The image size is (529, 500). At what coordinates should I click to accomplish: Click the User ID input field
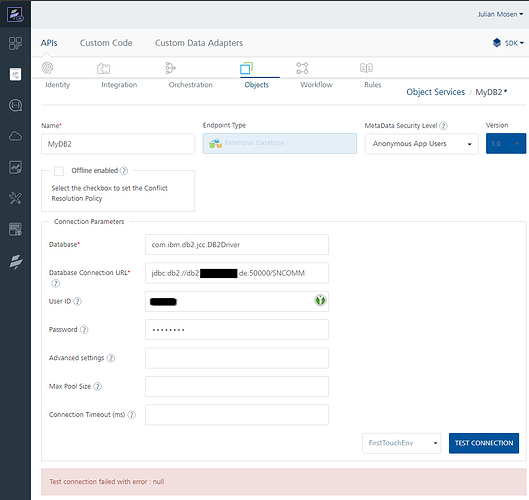click(236, 301)
